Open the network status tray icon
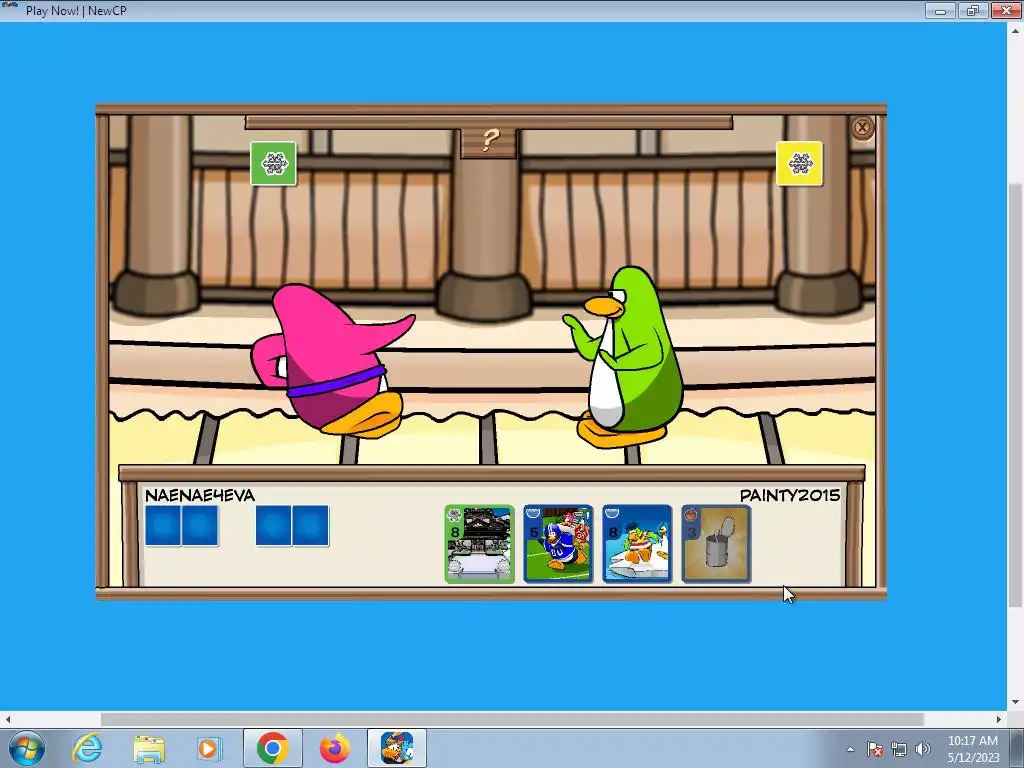The height and width of the screenshot is (768, 1024). pos(899,749)
